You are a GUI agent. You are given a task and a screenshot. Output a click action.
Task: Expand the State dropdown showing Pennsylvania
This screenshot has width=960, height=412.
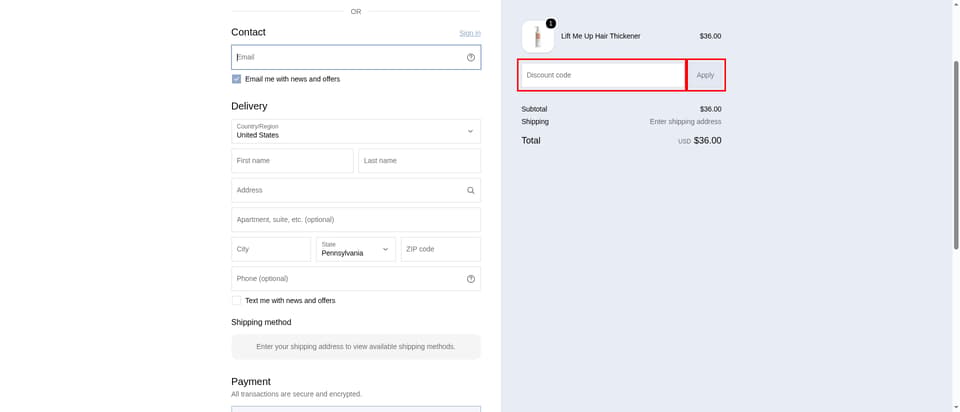click(356, 249)
